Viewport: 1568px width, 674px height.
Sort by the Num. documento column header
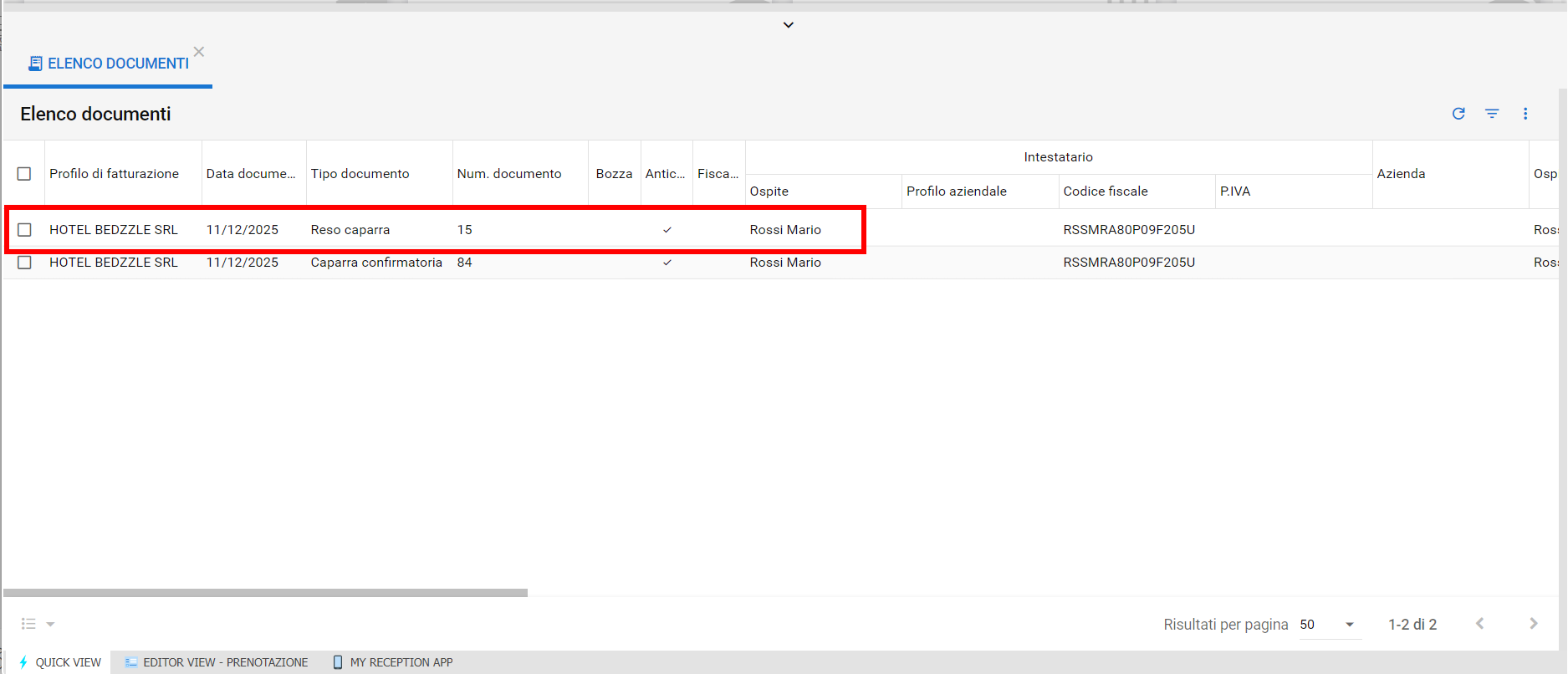pos(509,174)
